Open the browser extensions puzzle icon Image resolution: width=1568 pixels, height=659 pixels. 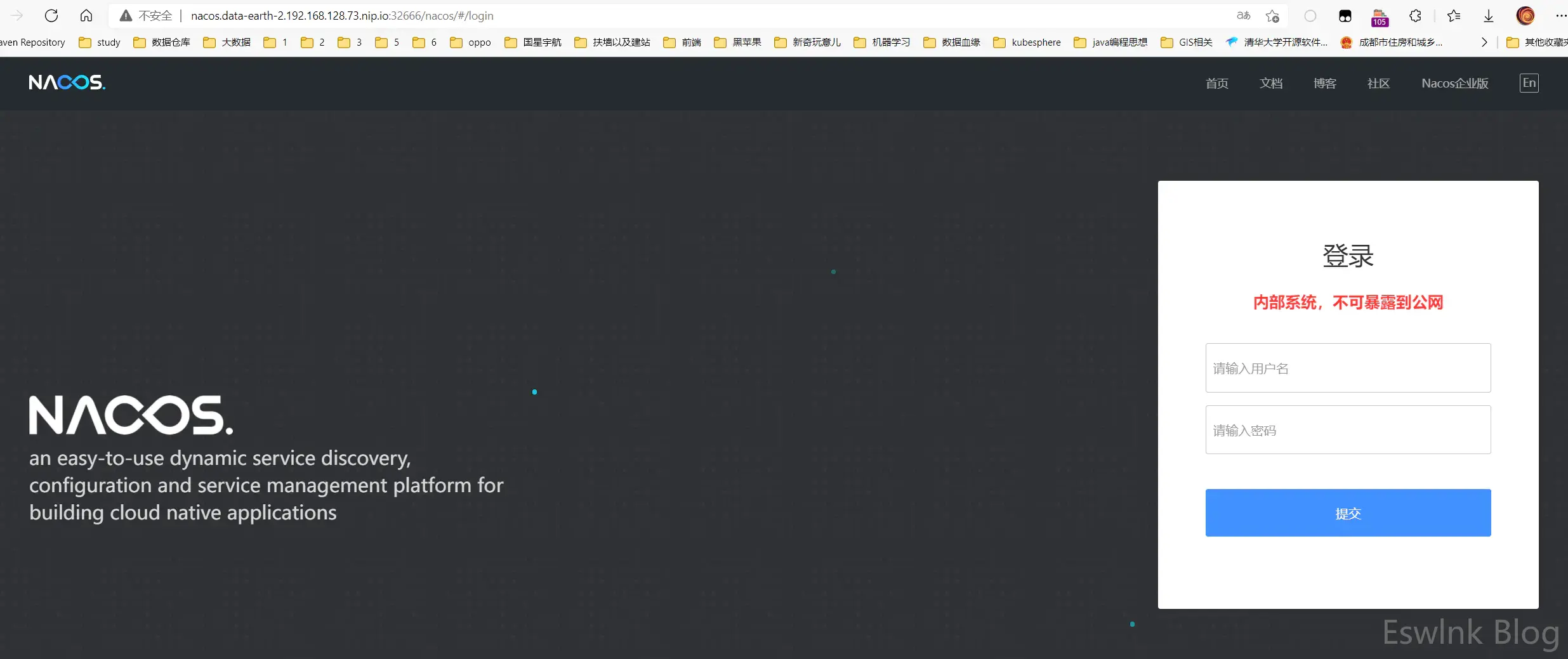pyautogui.click(x=1415, y=15)
